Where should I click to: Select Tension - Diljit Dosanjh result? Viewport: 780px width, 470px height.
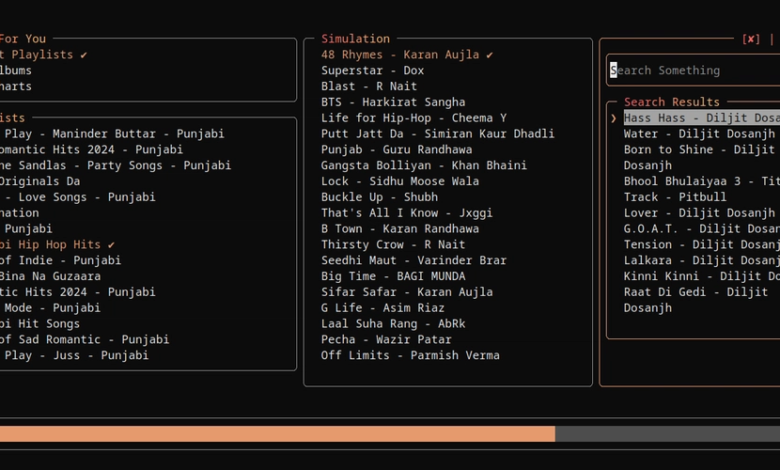[701, 245]
